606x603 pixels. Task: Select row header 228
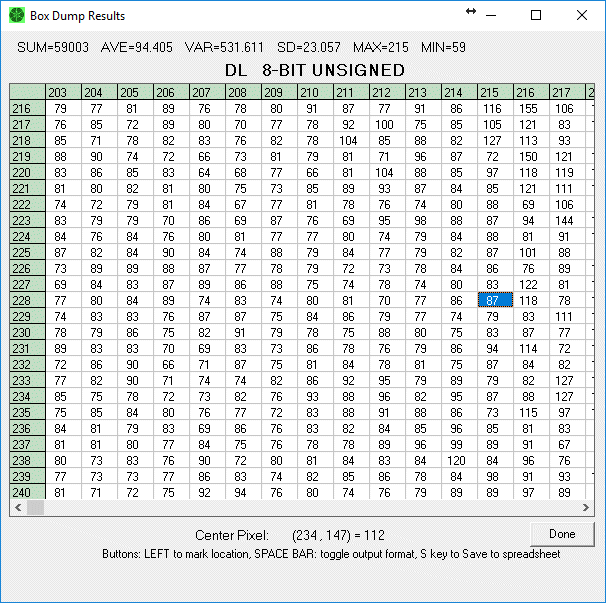[x=22, y=300]
